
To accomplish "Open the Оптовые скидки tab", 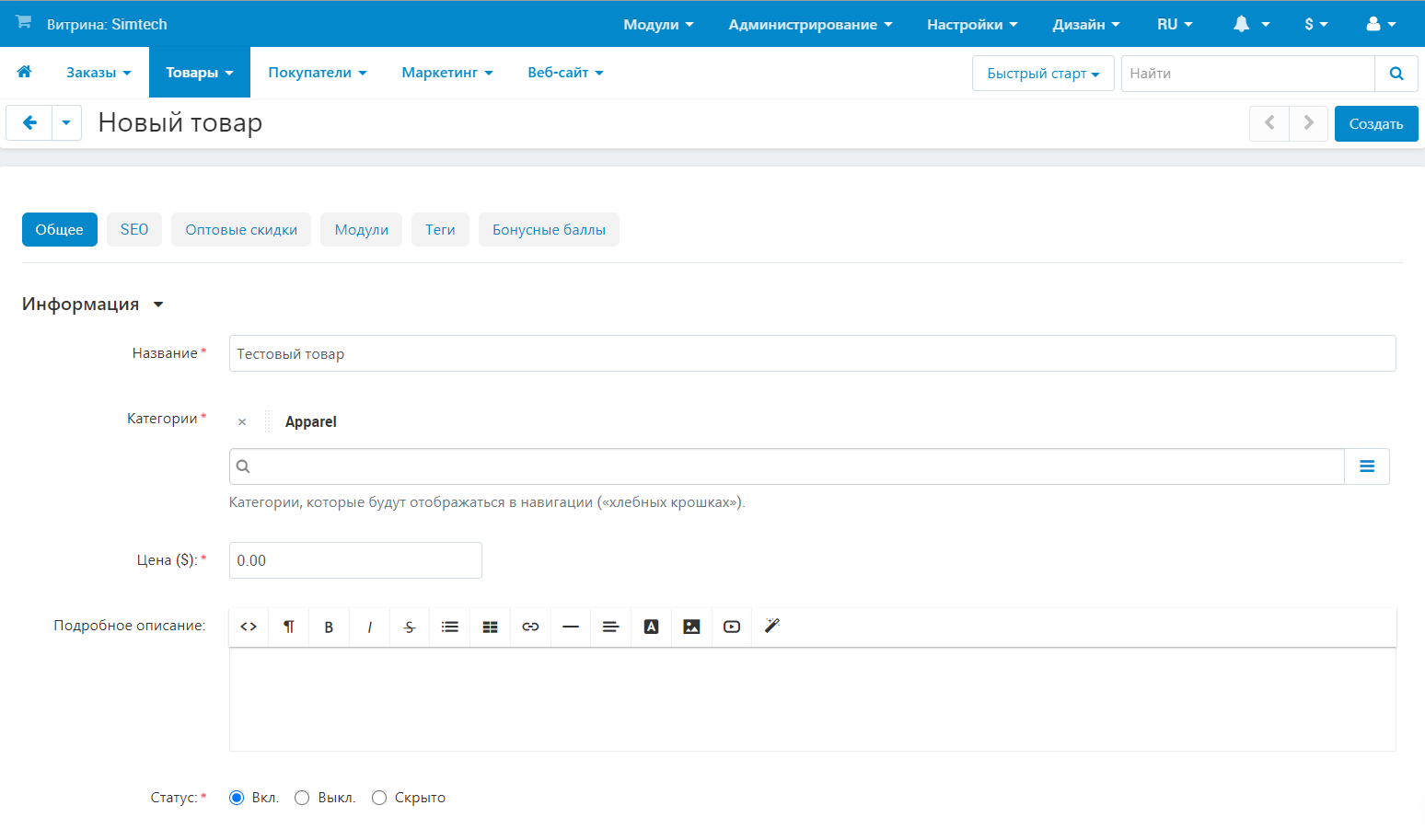I will 241,230.
